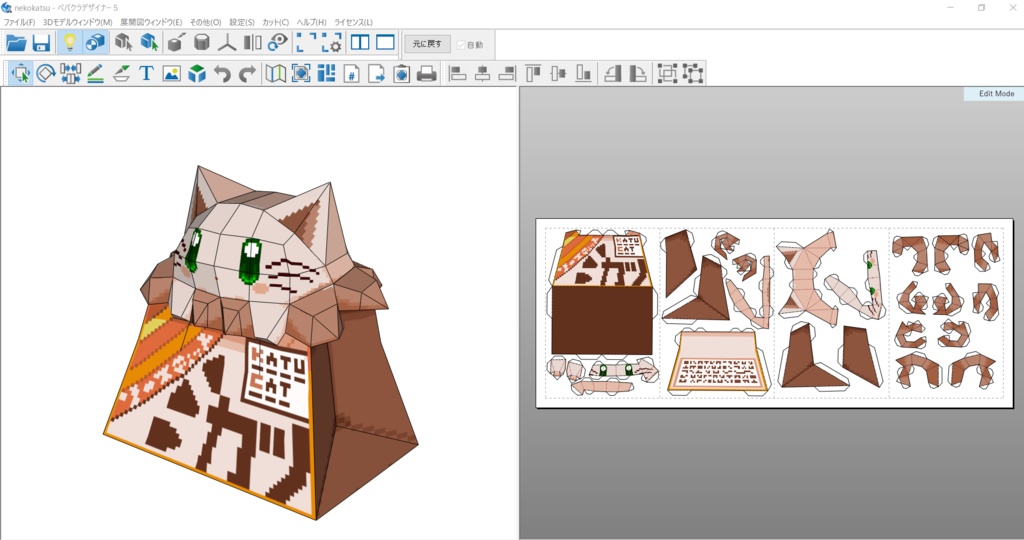Save the project using the floppy disk icon
Viewport: 1024px width, 540px height.
41,43
